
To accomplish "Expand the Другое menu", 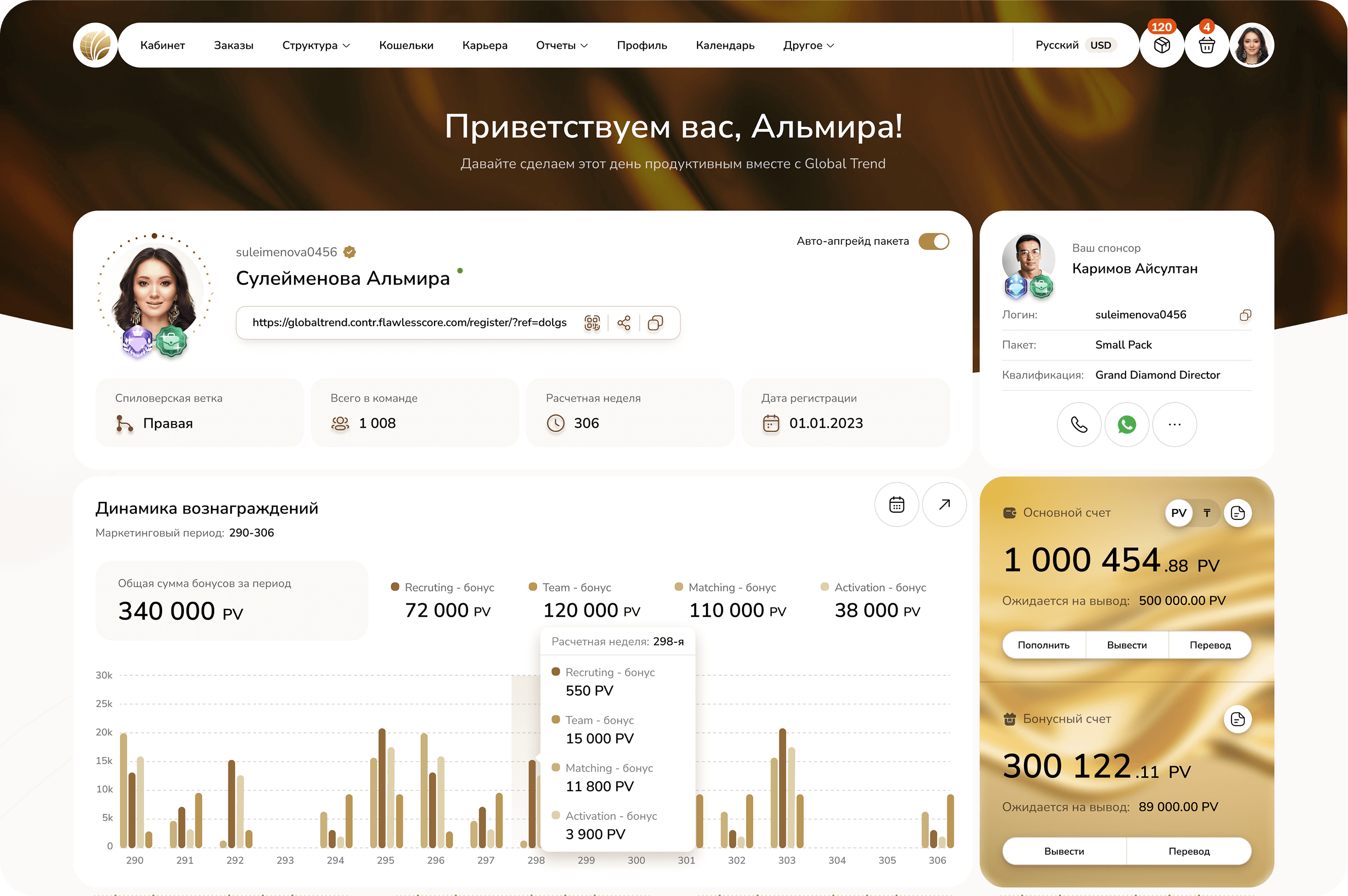I will [809, 45].
